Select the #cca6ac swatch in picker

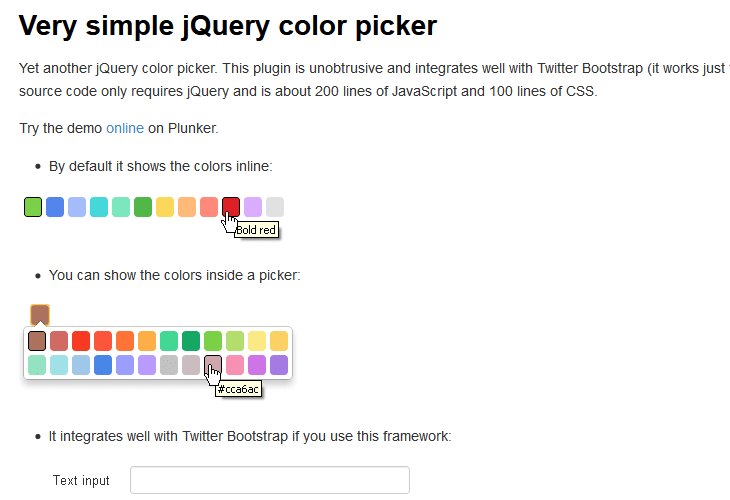(213, 365)
